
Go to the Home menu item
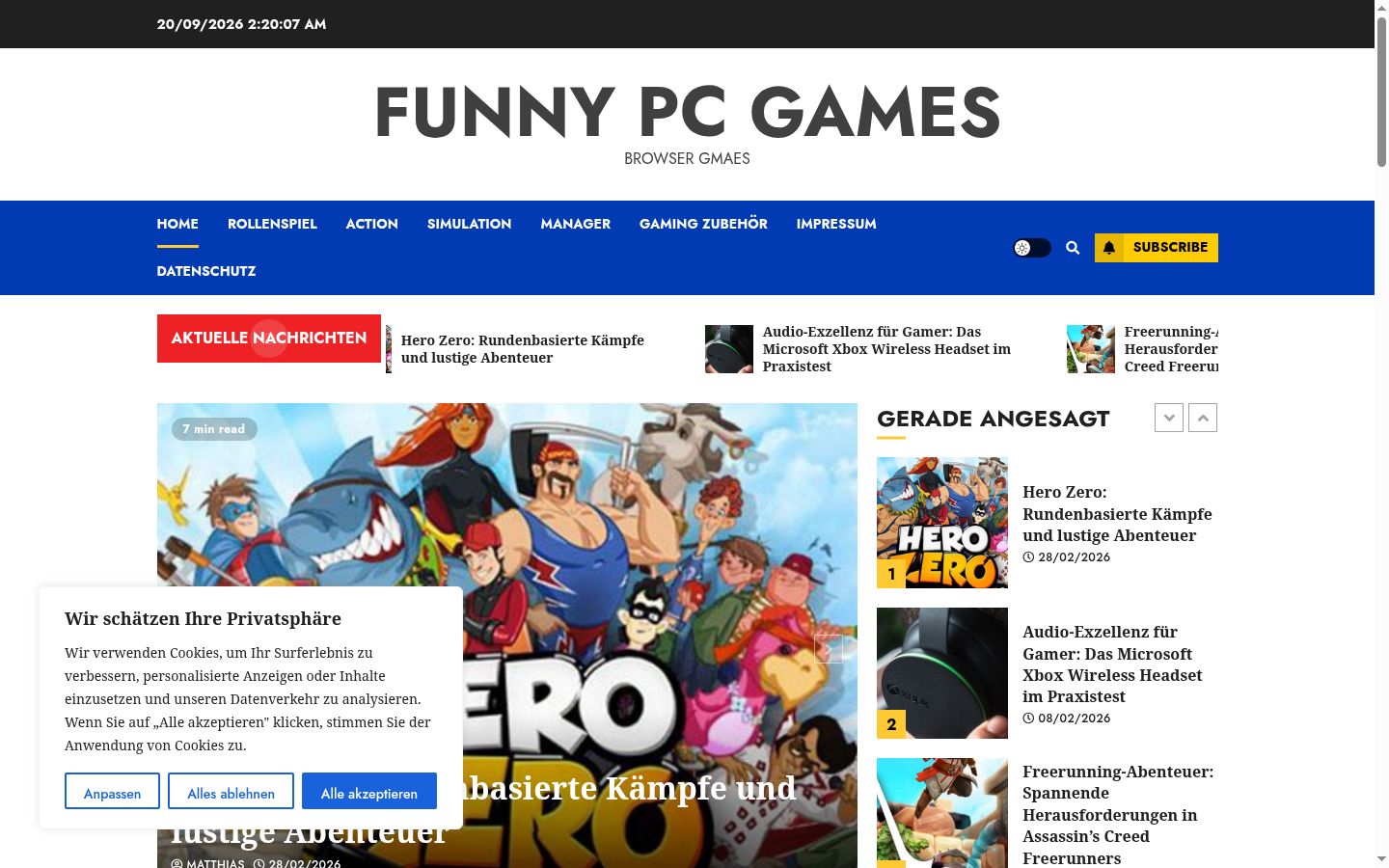(x=177, y=224)
